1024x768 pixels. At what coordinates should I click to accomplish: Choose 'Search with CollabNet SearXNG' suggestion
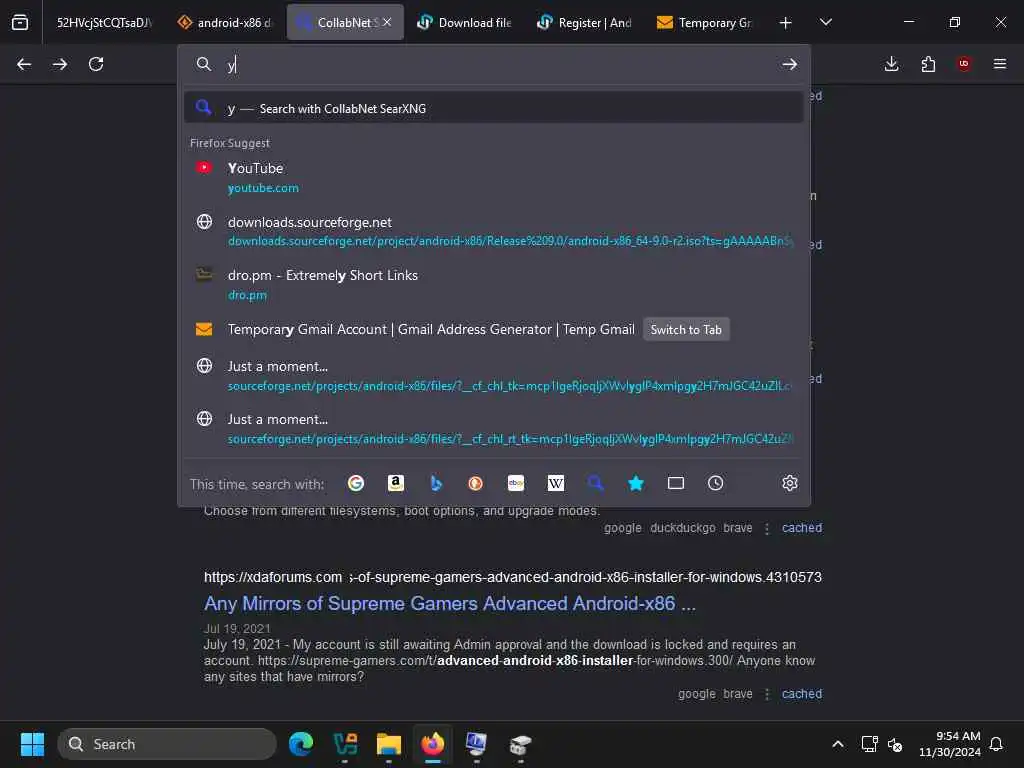pos(493,108)
